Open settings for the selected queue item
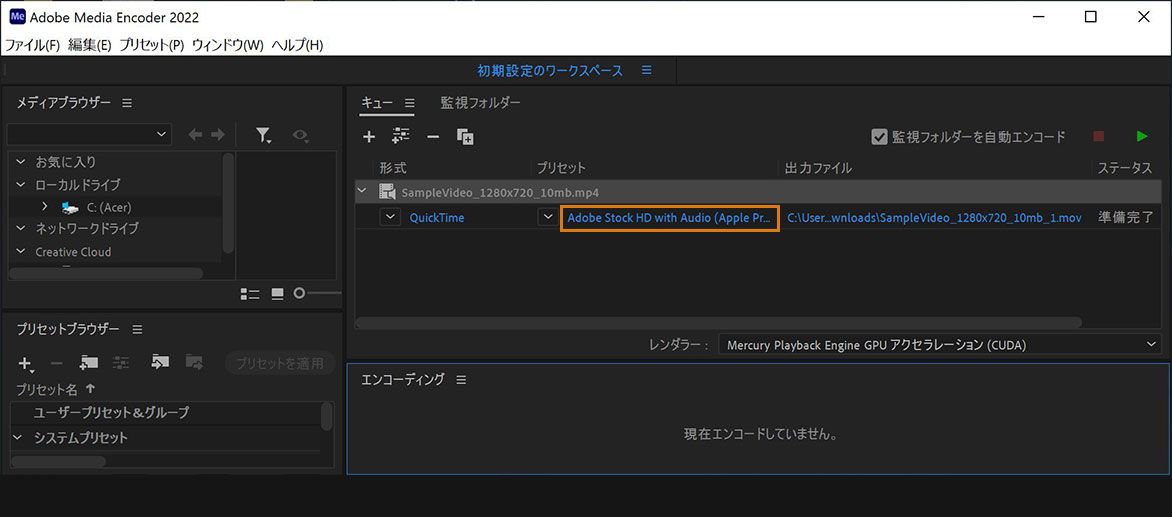This screenshot has width=1172, height=517. coord(401,136)
